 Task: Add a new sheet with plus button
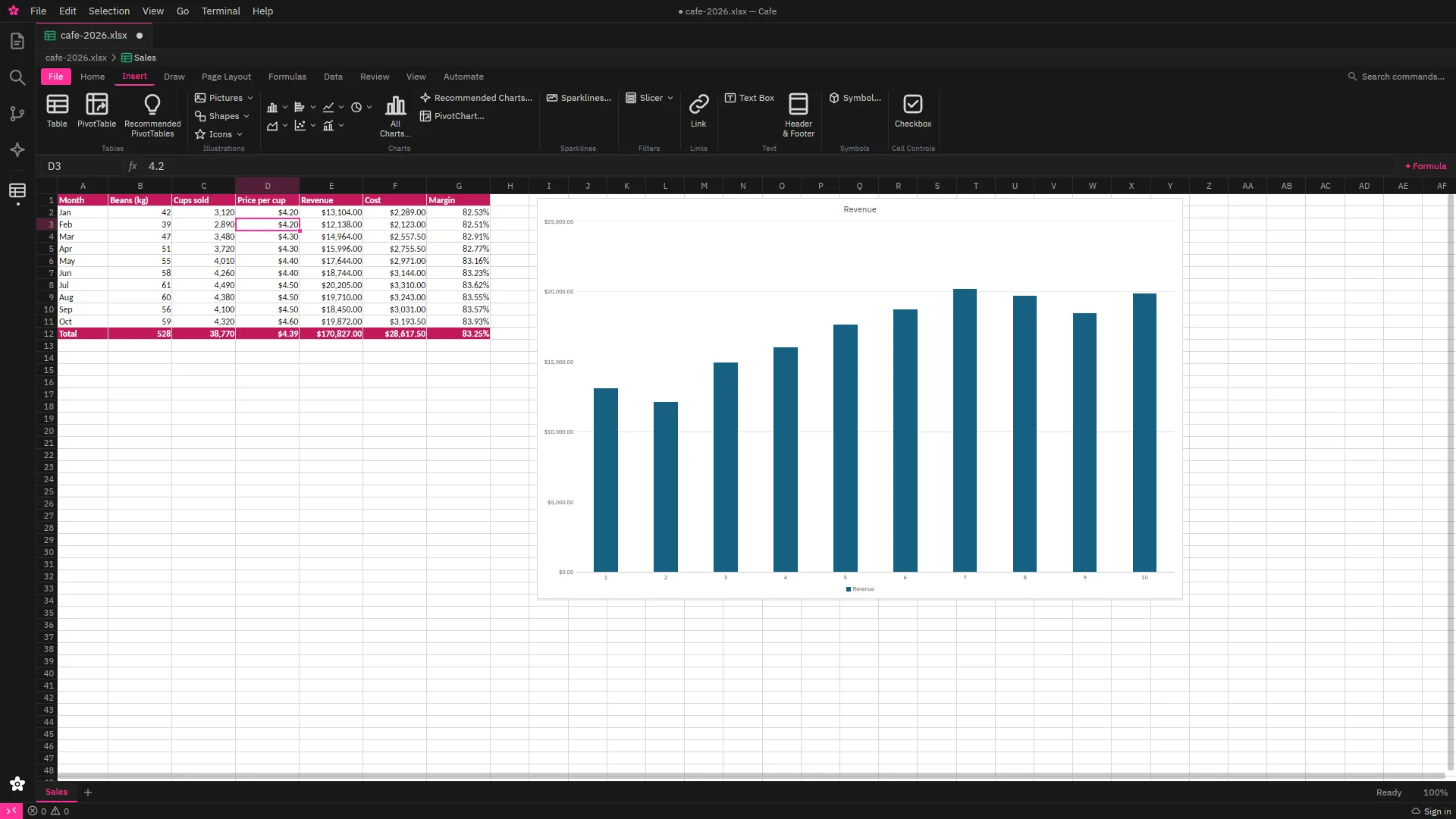point(88,792)
